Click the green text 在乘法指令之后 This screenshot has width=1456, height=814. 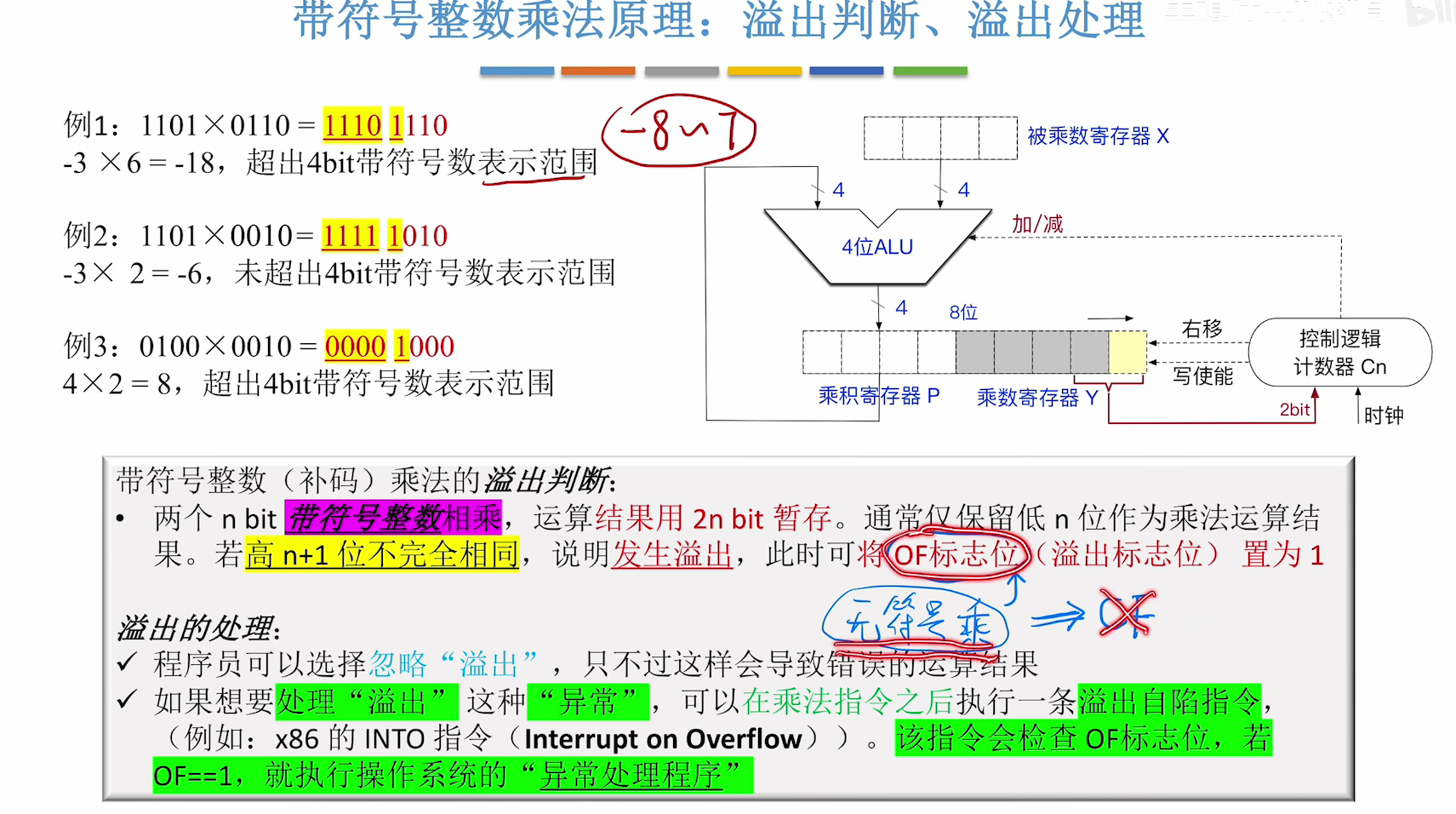pyautogui.click(x=848, y=702)
